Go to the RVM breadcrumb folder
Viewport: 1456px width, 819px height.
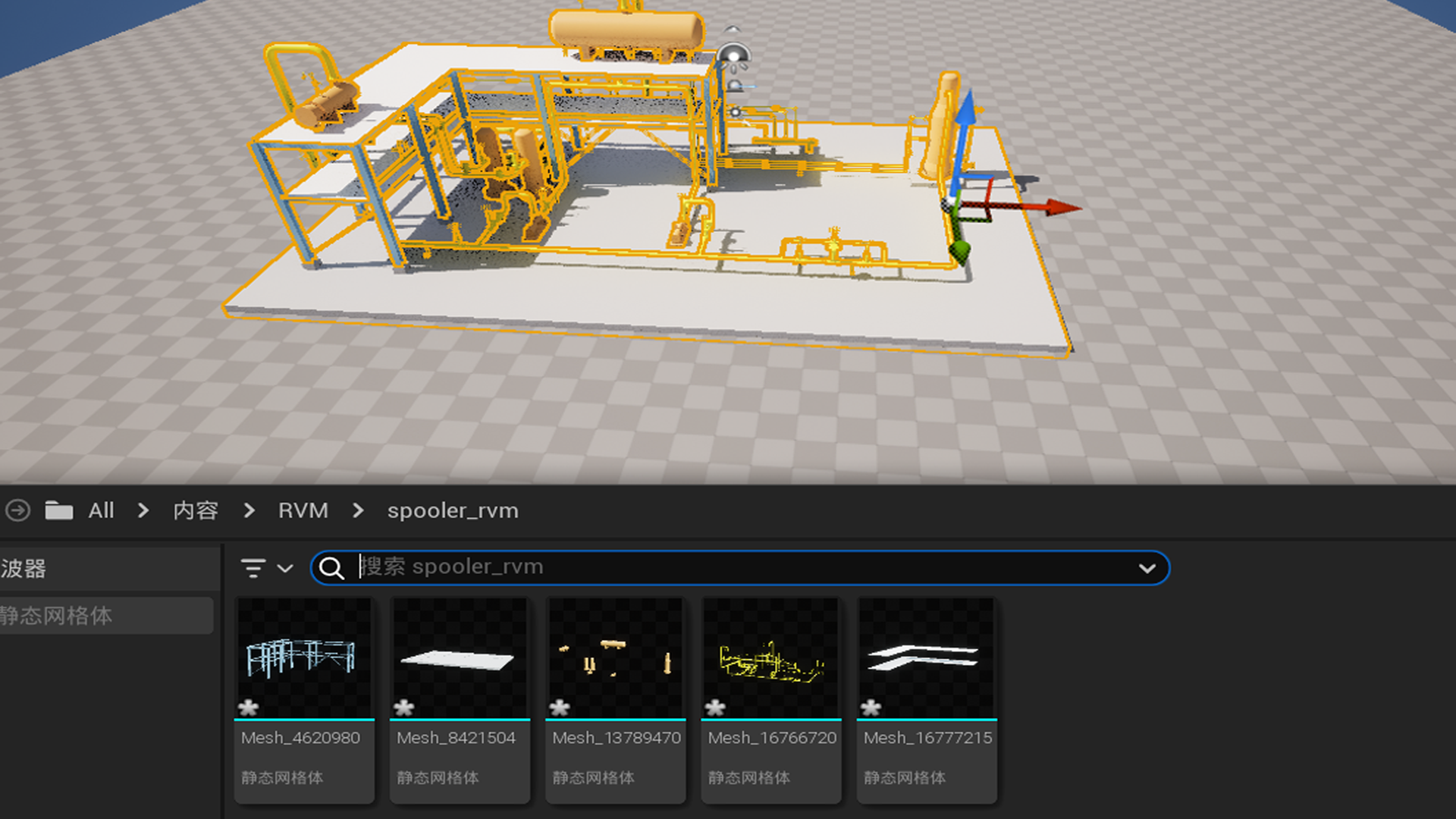[x=303, y=510]
